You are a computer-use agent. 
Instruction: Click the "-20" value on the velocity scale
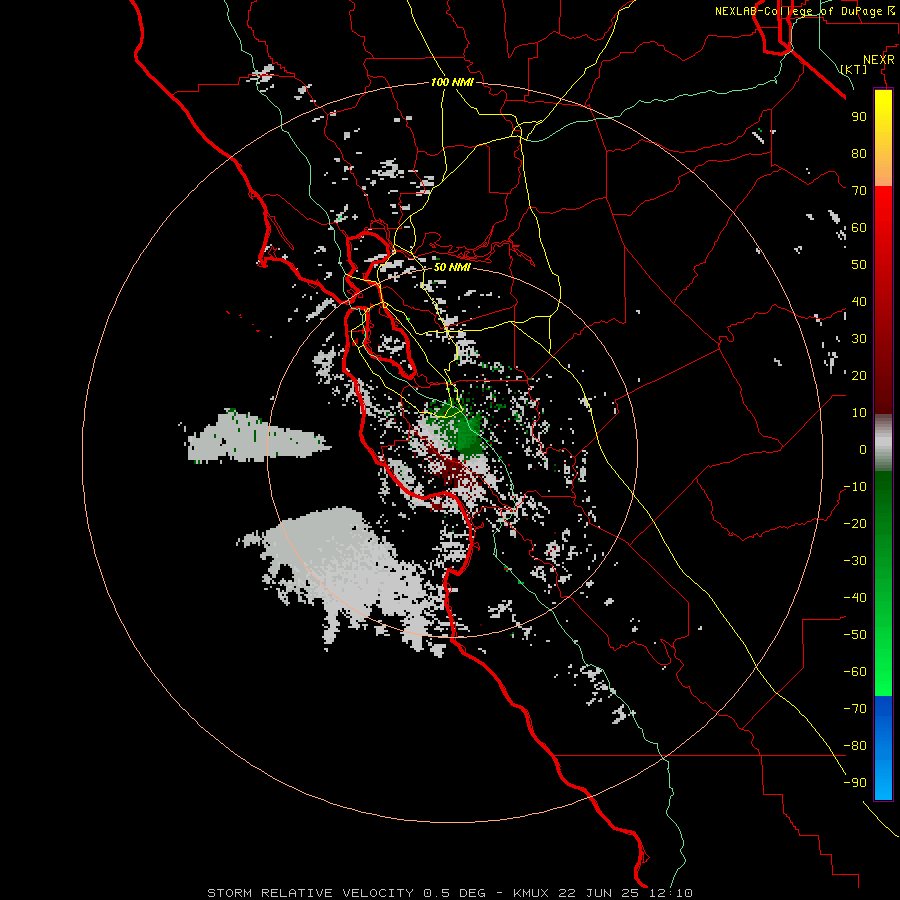pyautogui.click(x=855, y=523)
